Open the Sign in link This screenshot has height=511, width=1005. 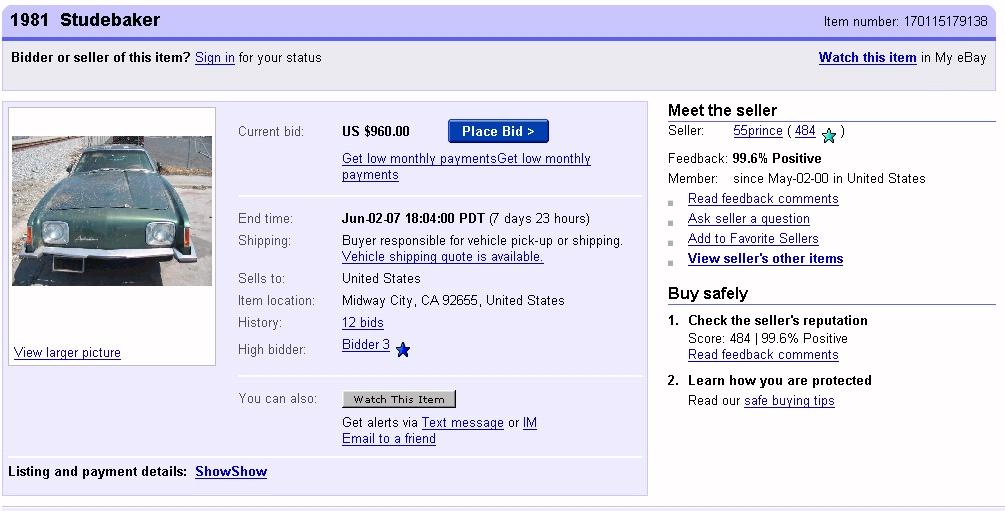(x=215, y=57)
